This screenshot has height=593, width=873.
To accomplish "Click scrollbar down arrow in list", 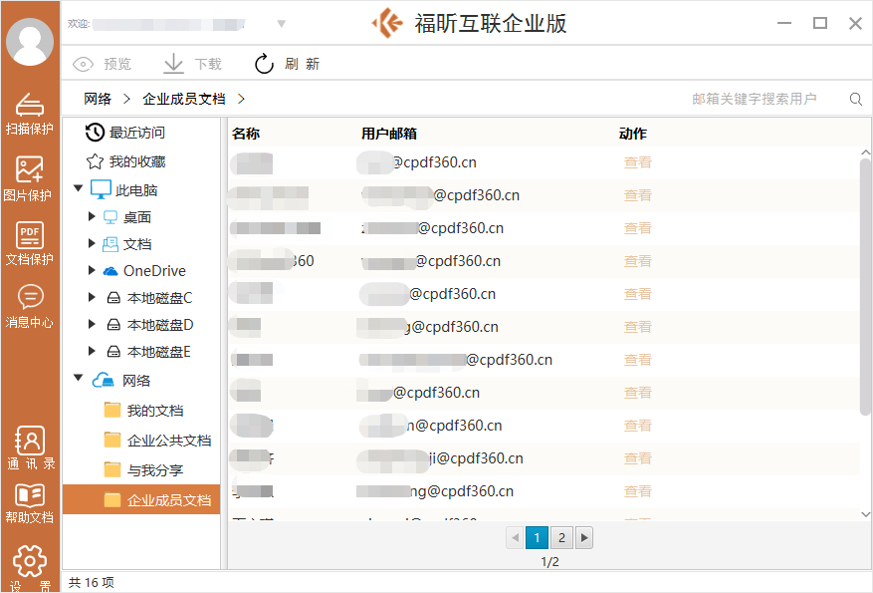I will click(865, 514).
